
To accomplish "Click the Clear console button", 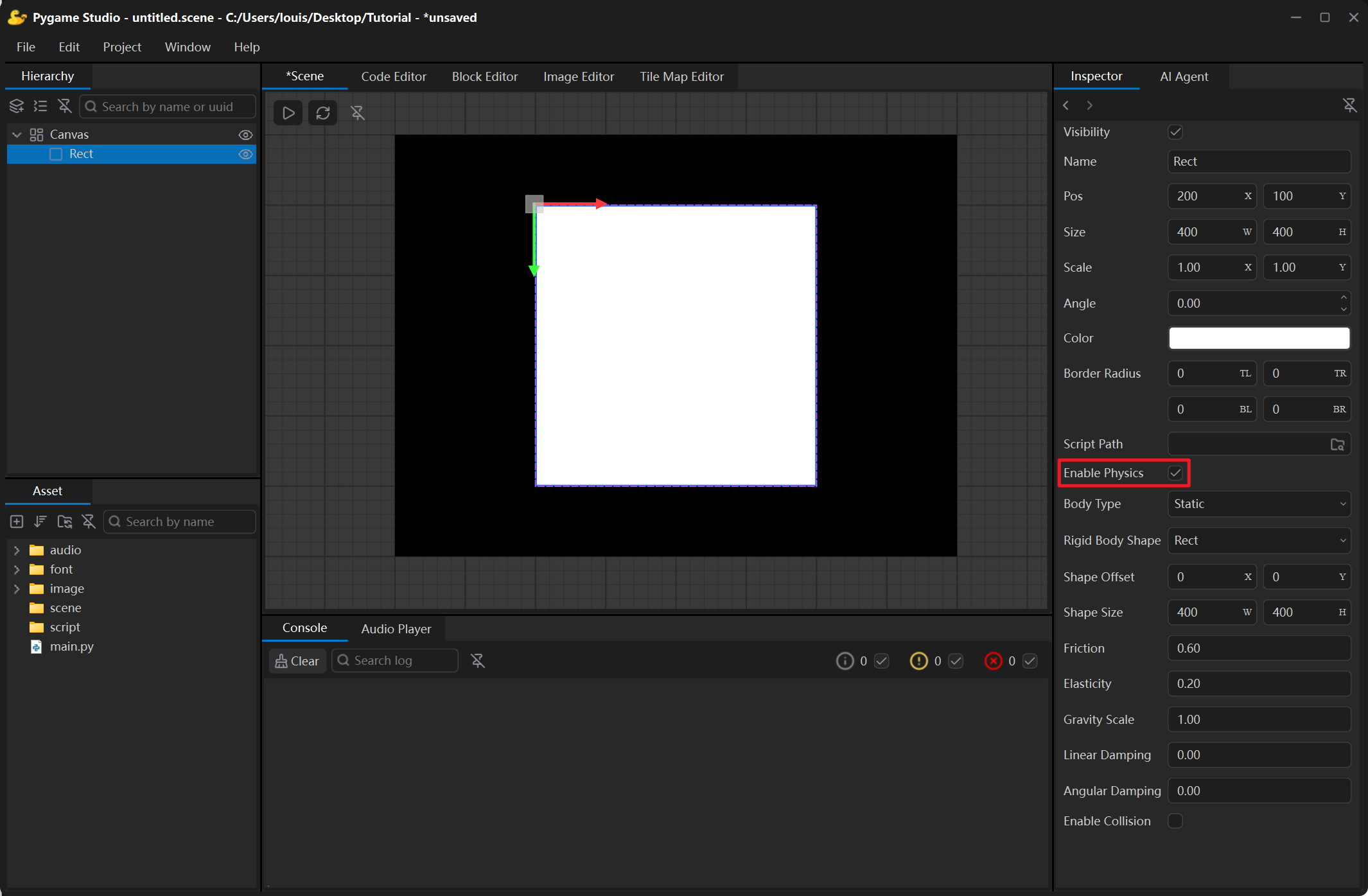I will coord(297,660).
